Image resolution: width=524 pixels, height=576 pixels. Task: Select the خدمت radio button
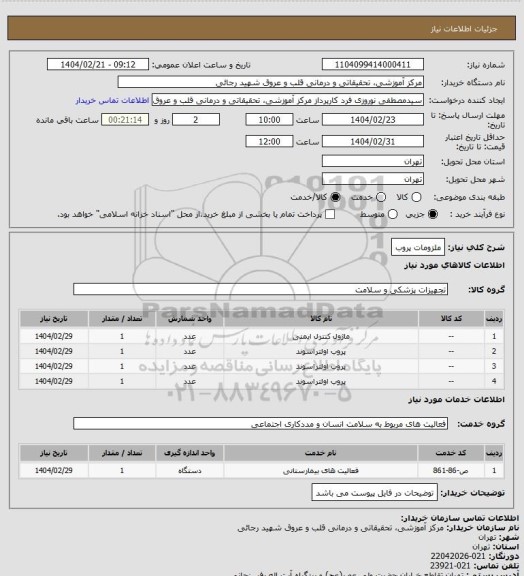[x=381, y=197]
